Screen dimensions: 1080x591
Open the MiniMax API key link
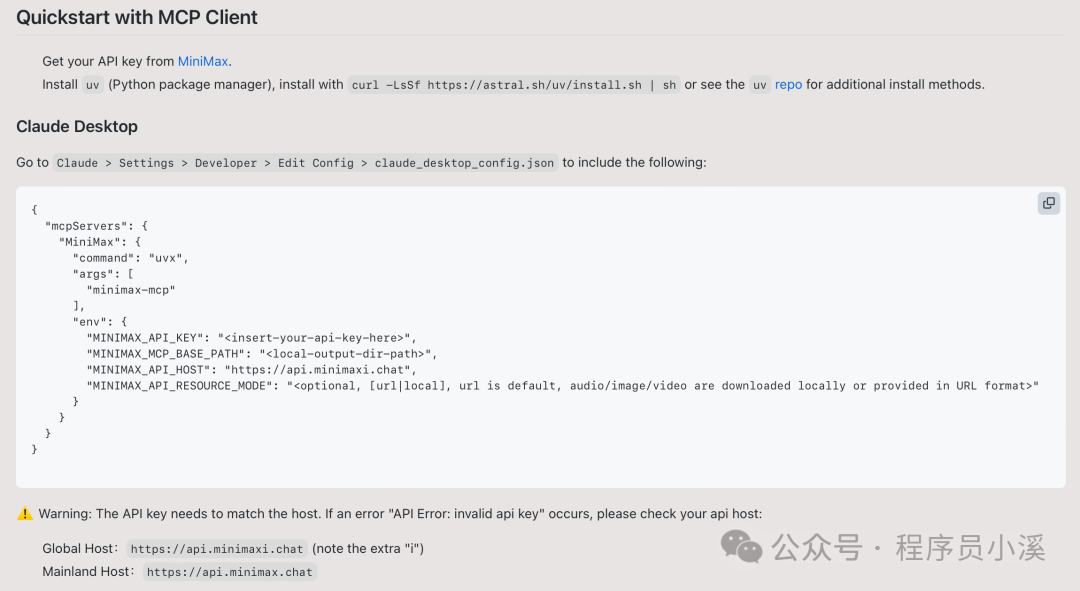[203, 62]
